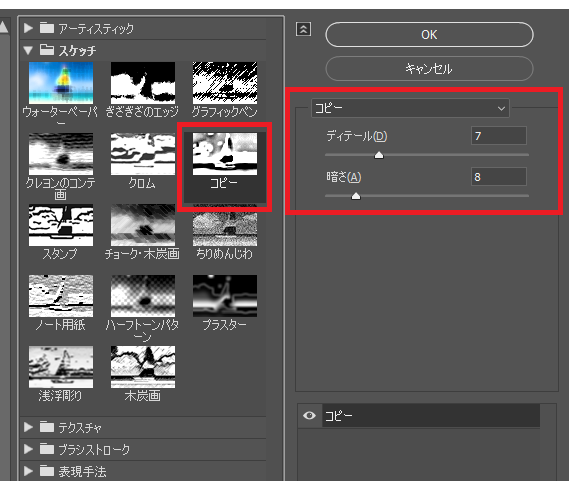Expand the ブラシストローク folder
The image size is (569, 481).
[x=28, y=449]
